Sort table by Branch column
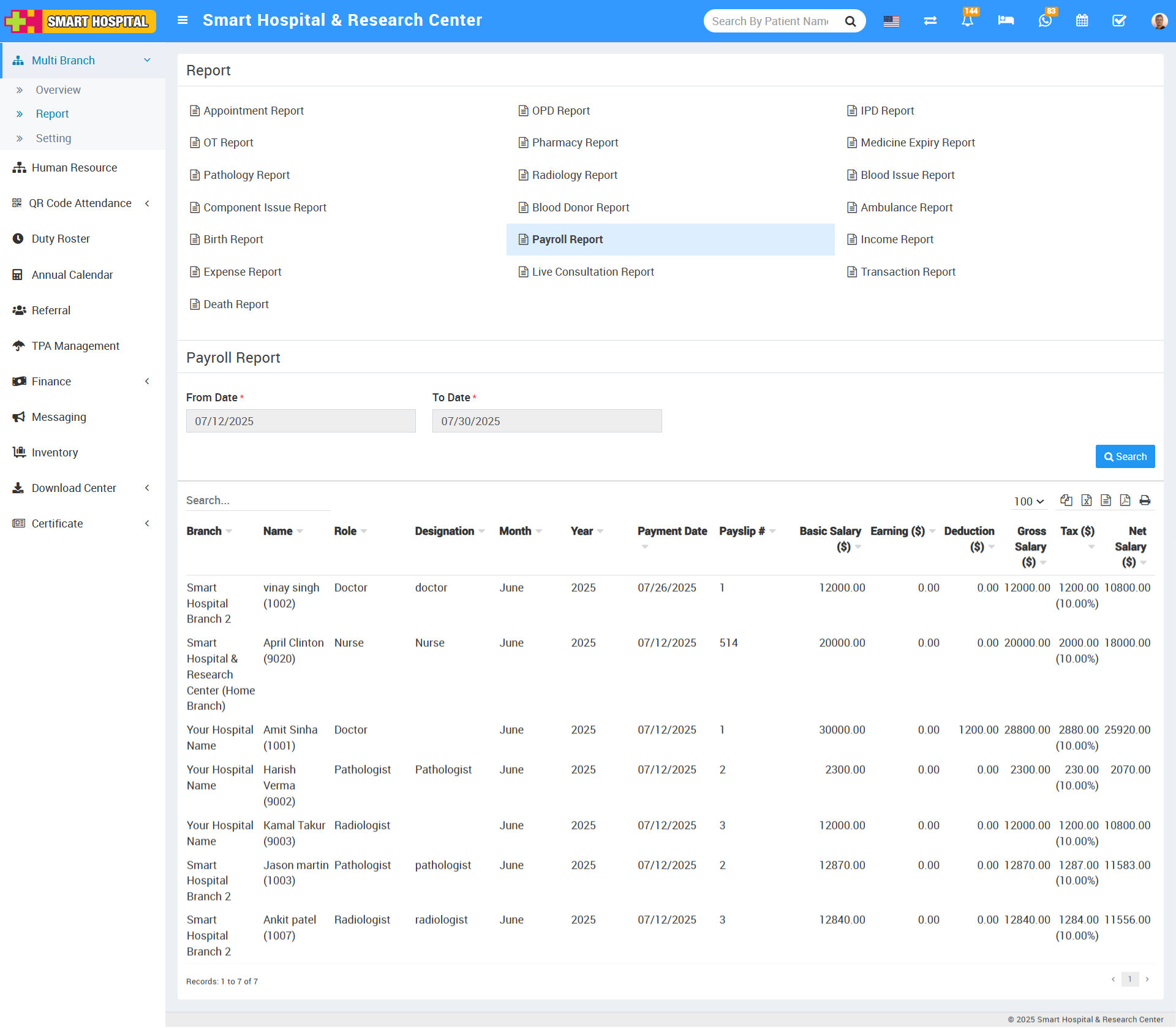 (x=209, y=531)
